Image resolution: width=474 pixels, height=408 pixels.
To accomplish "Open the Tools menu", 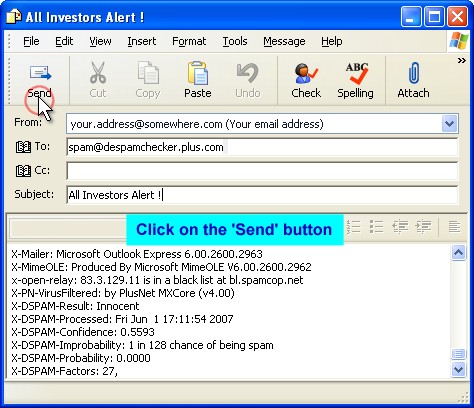I will [x=235, y=41].
